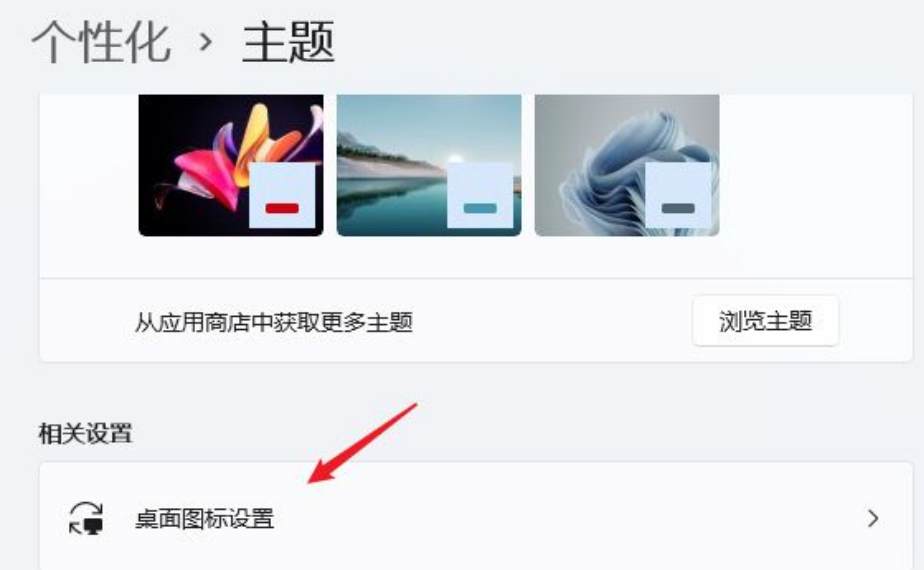Select the gray-blue bloom theme thumbnail
This screenshot has height=570, width=924.
point(627,165)
